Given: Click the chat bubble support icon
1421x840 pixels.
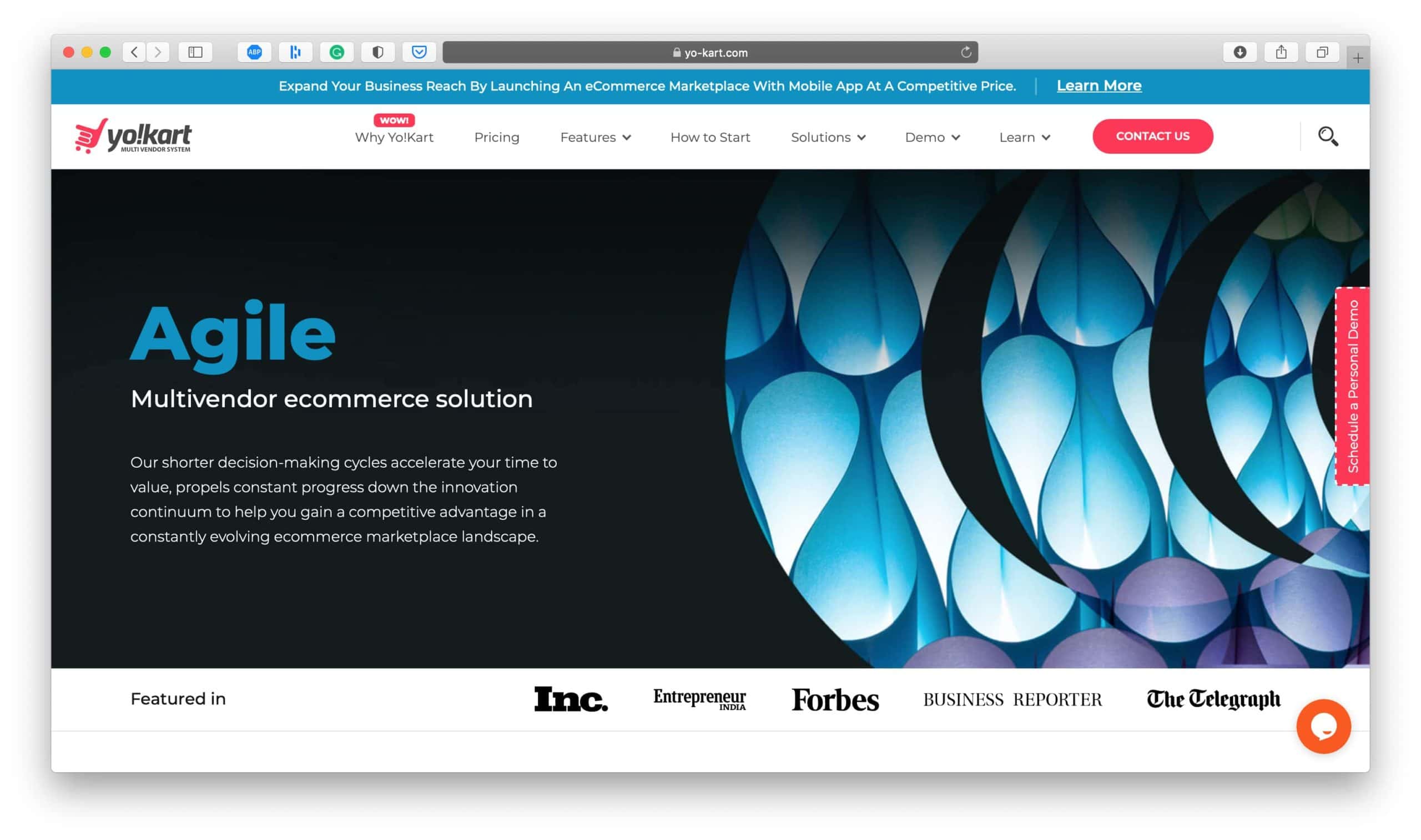Looking at the screenshot, I should pyautogui.click(x=1325, y=726).
